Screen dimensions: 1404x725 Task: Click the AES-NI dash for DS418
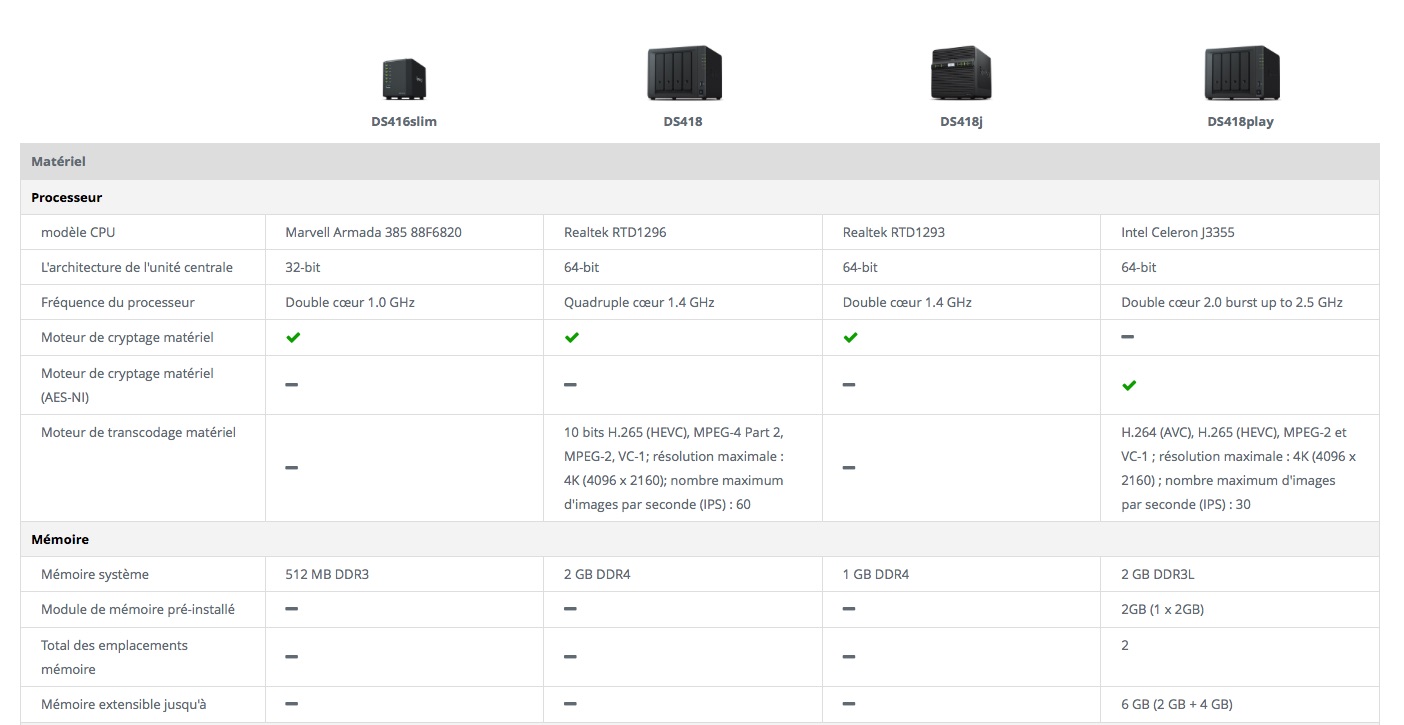[570, 385]
